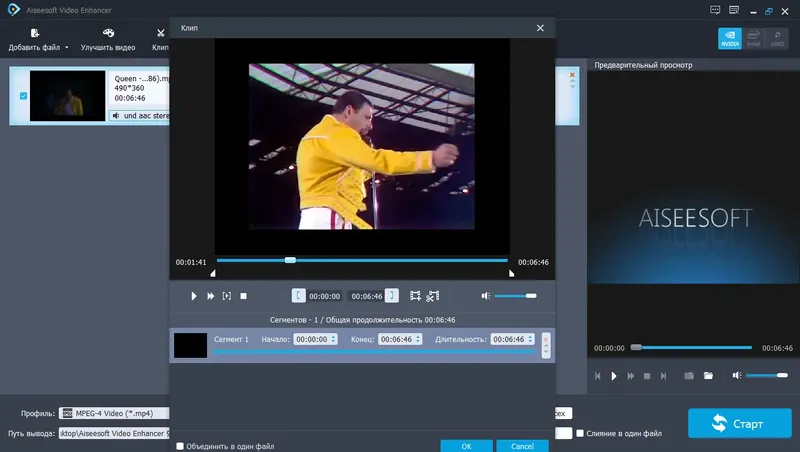Mute the clip dialog volume speaker
This screenshot has height=452, width=800.
click(486, 296)
